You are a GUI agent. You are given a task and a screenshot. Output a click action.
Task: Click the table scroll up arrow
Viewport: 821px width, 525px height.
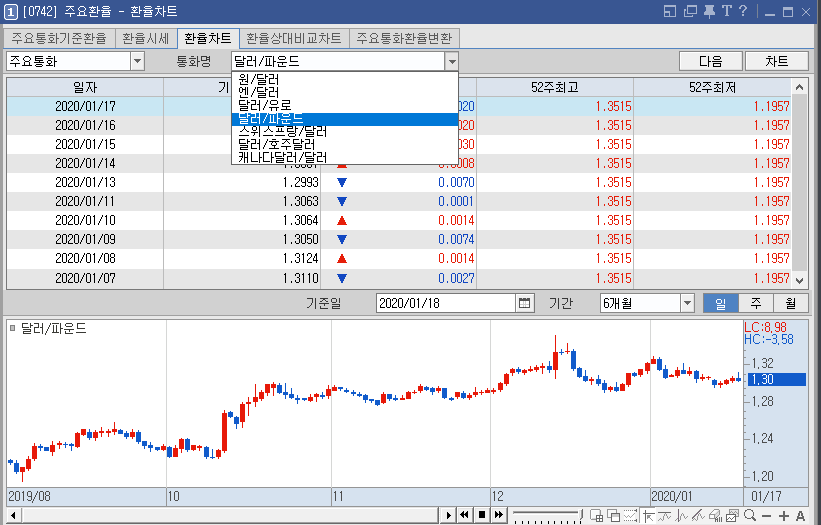point(799,87)
